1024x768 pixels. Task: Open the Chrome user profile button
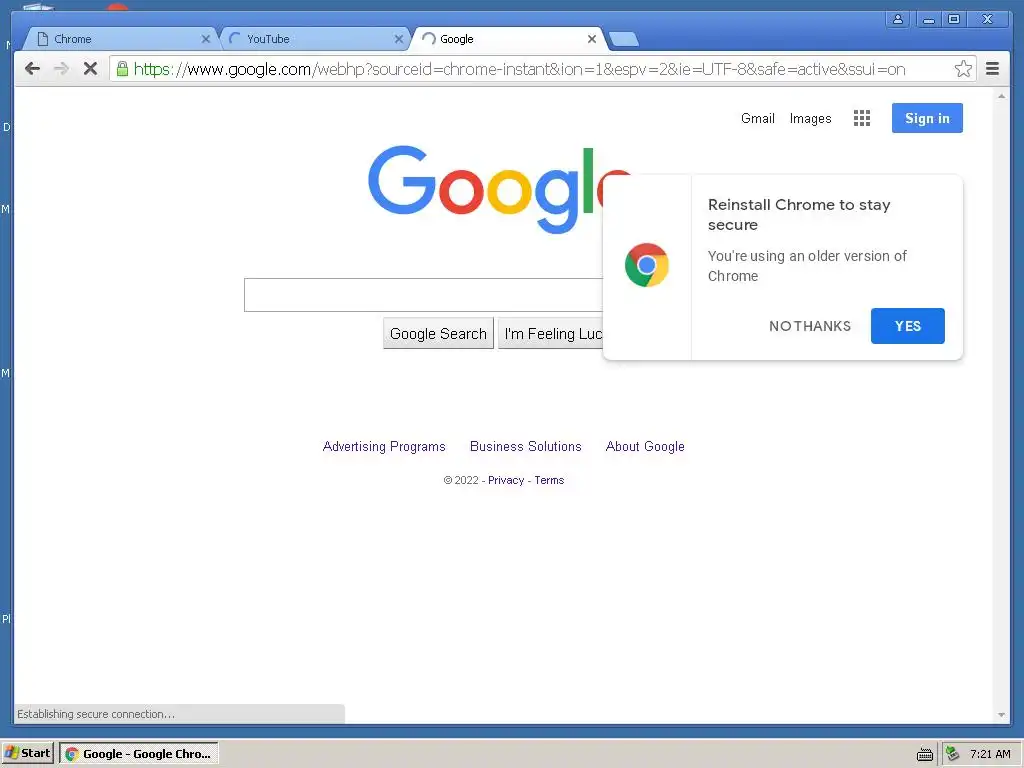pyautogui.click(x=898, y=19)
